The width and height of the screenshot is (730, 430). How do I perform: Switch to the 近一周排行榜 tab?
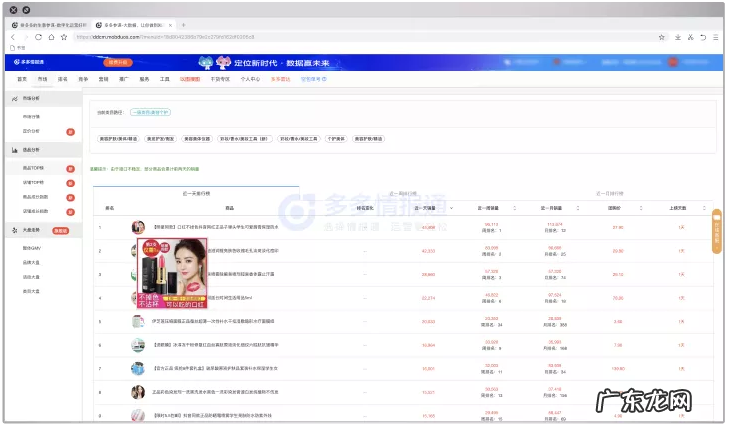click(x=404, y=194)
